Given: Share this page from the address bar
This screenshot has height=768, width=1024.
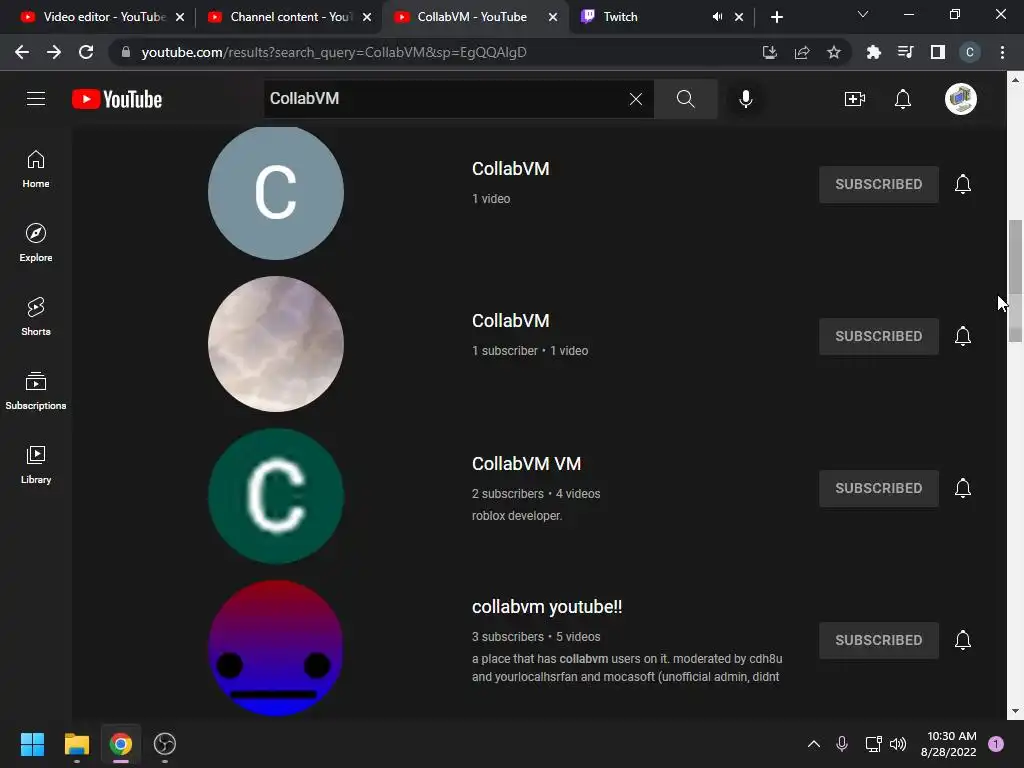Looking at the screenshot, I should 802,52.
